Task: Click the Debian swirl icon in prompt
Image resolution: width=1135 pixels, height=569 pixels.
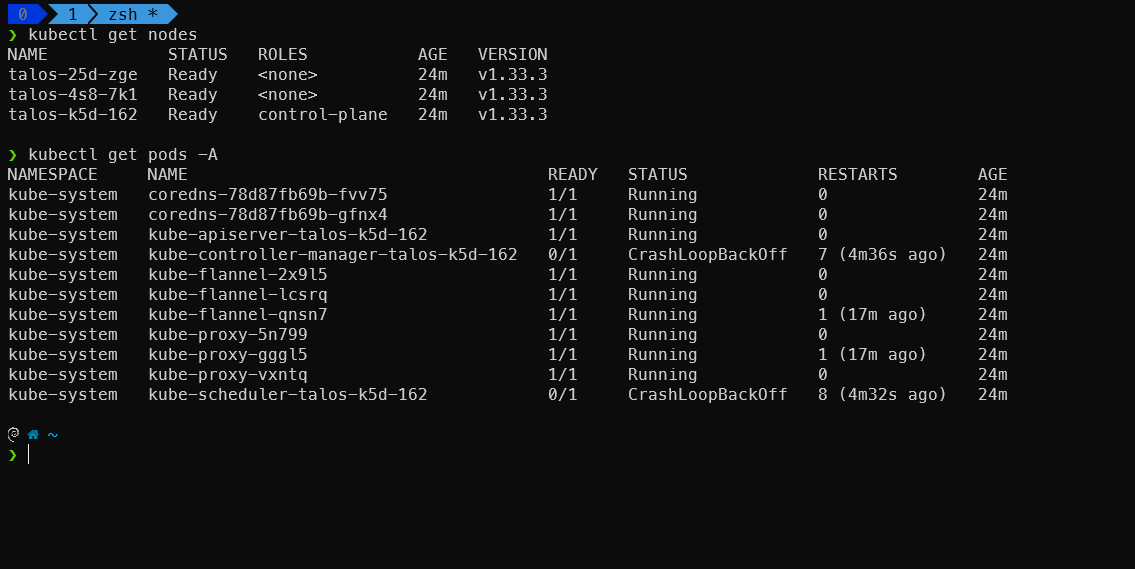Action: pyautogui.click(x=13, y=434)
